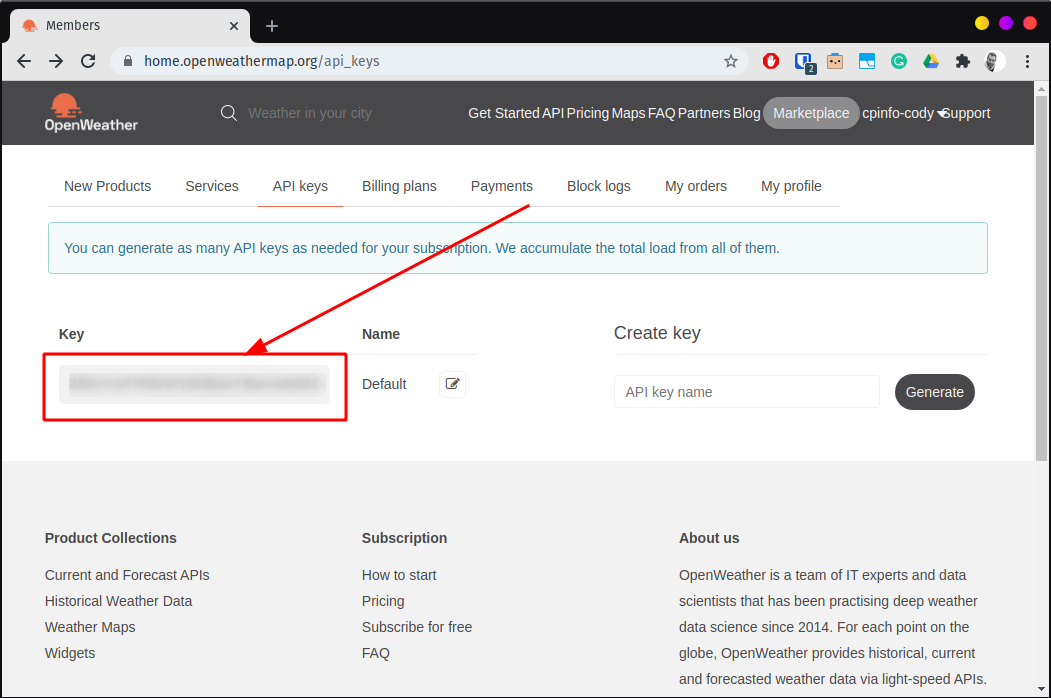This screenshot has width=1051, height=698.
Task: Open the AdBlock extension icon
Action: click(771, 61)
